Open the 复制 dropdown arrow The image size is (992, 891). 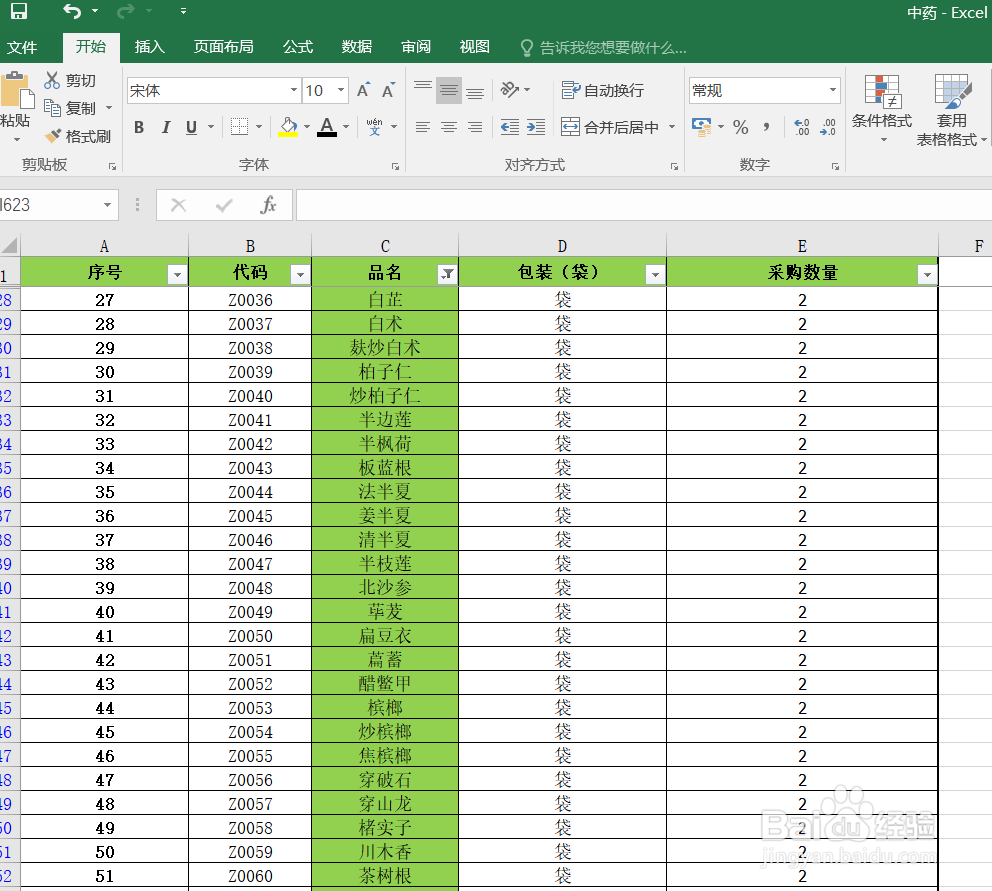109,108
